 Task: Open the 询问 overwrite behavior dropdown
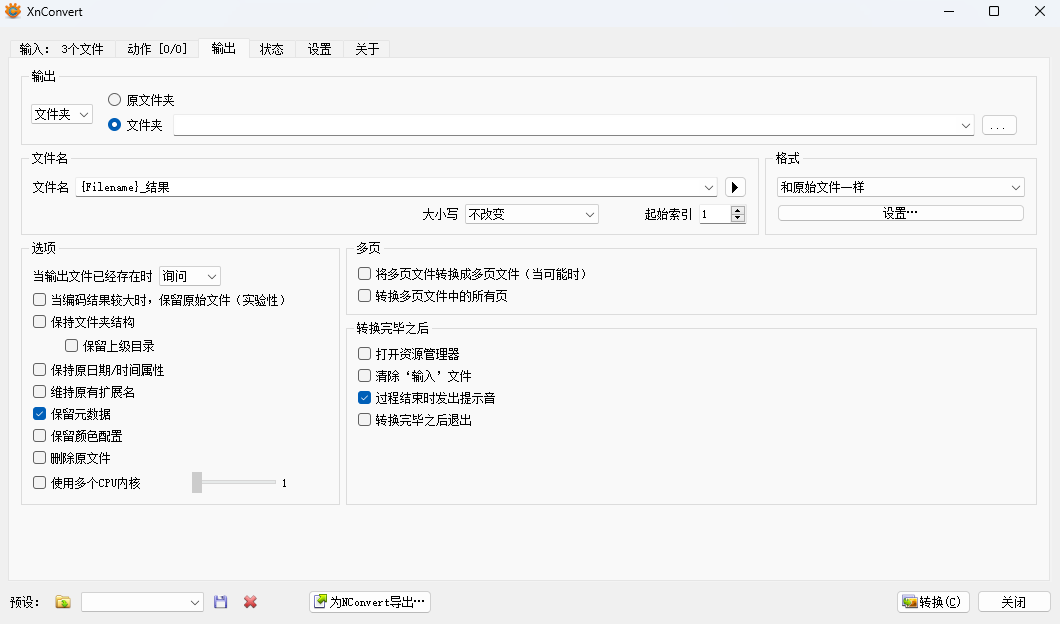[190, 276]
